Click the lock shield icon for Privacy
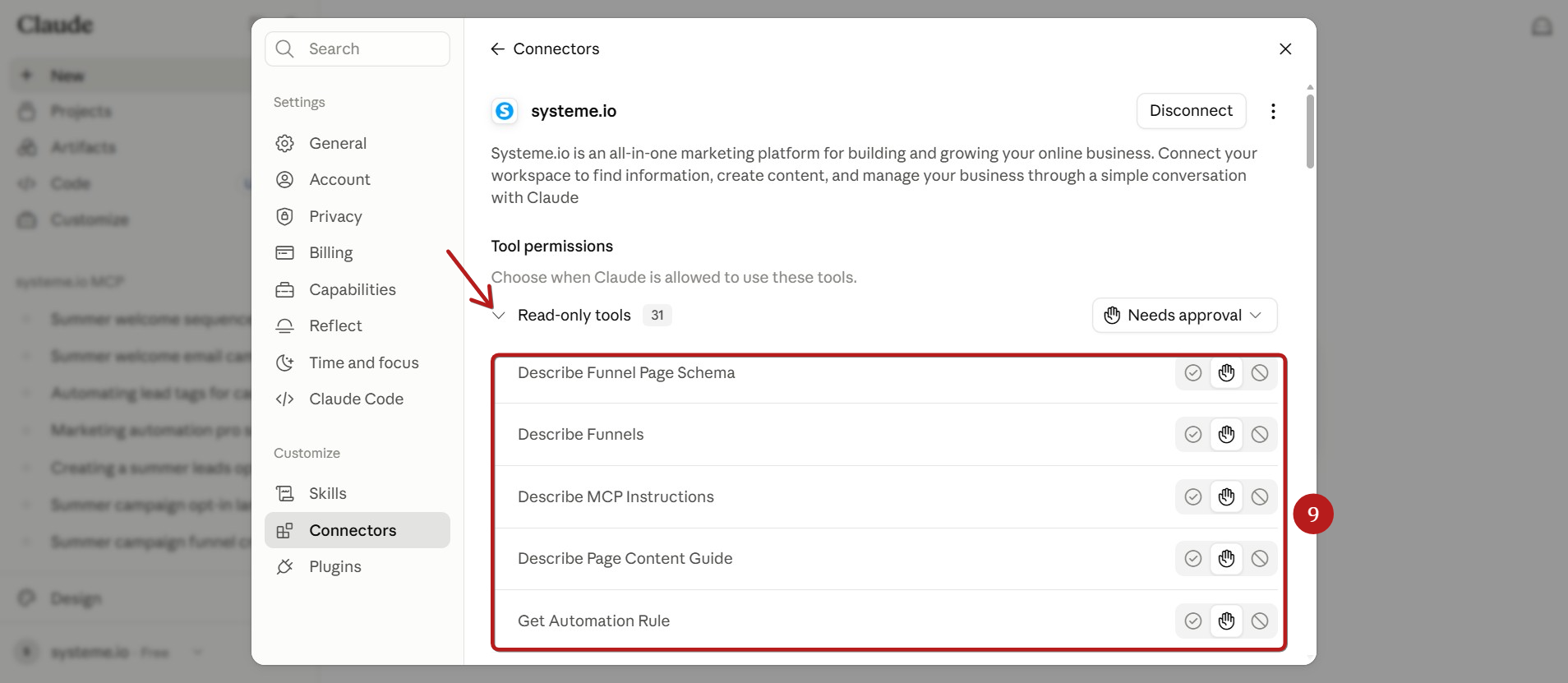This screenshot has height=683, width=1568. click(284, 216)
